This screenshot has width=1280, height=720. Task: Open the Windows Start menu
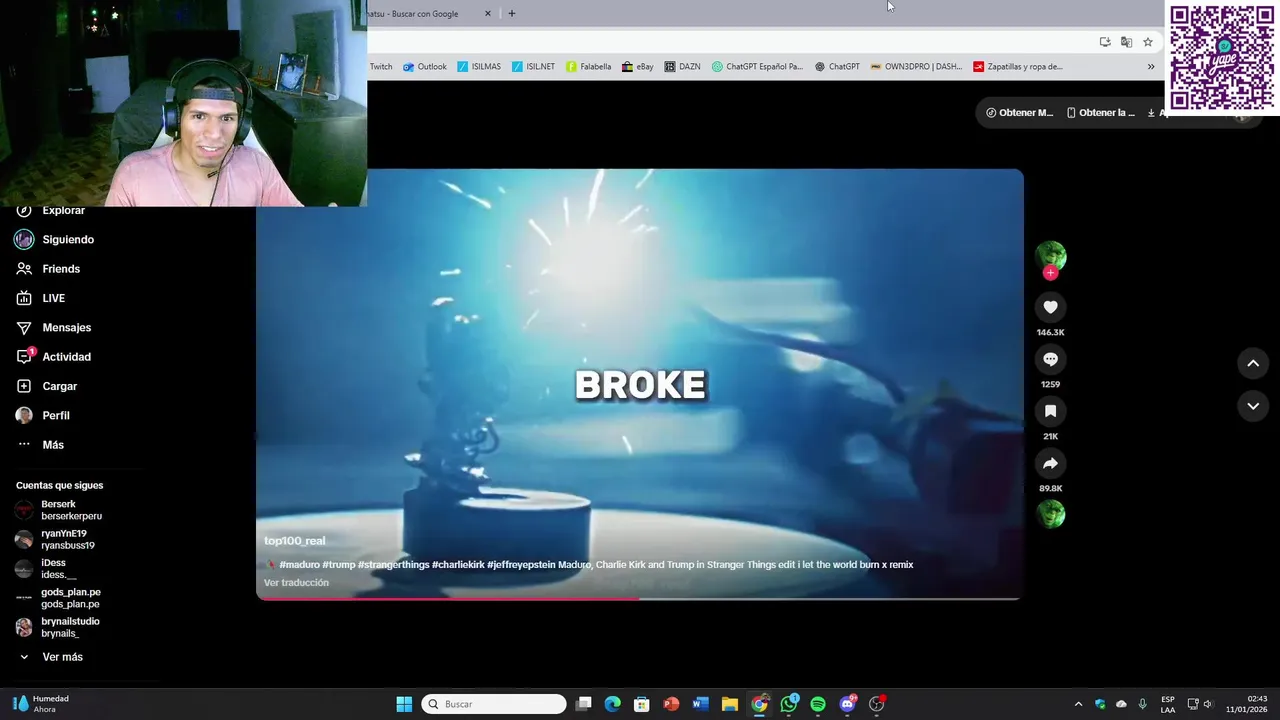[404, 704]
